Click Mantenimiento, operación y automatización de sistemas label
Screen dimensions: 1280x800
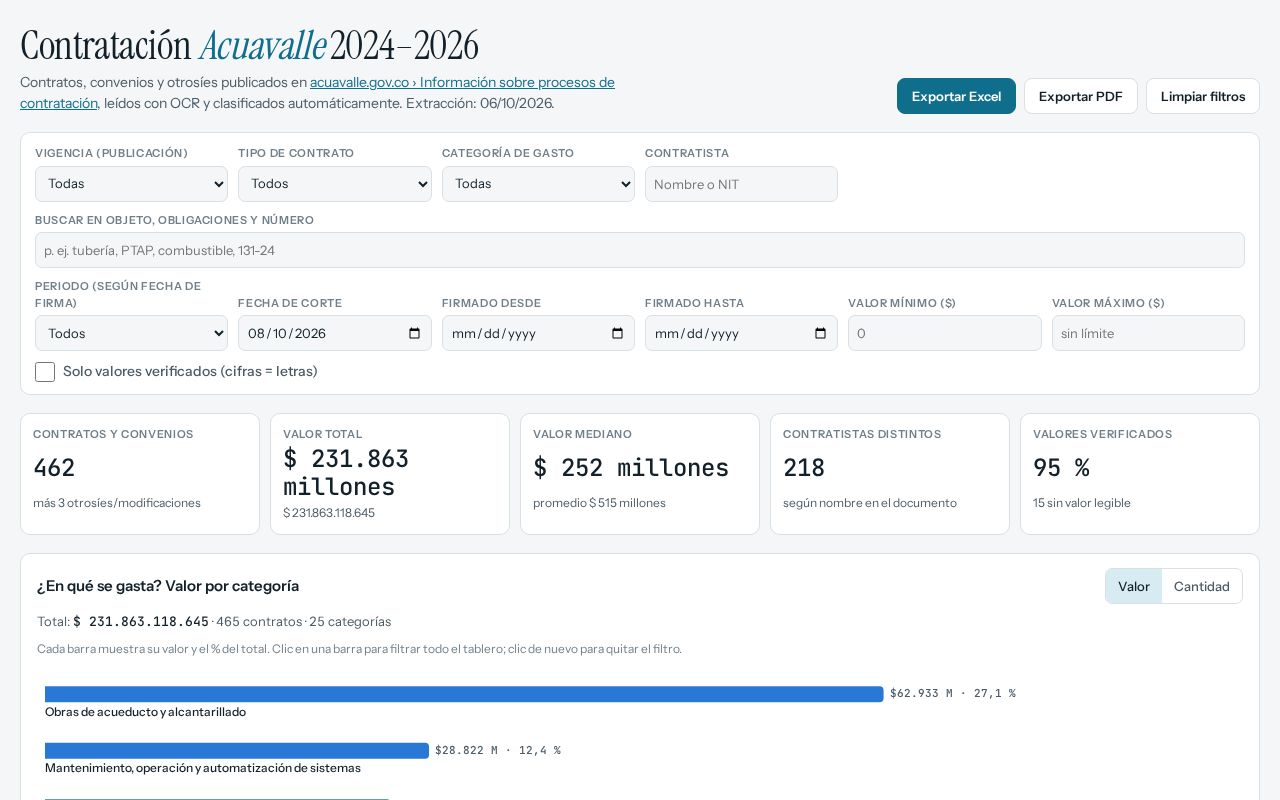point(203,768)
